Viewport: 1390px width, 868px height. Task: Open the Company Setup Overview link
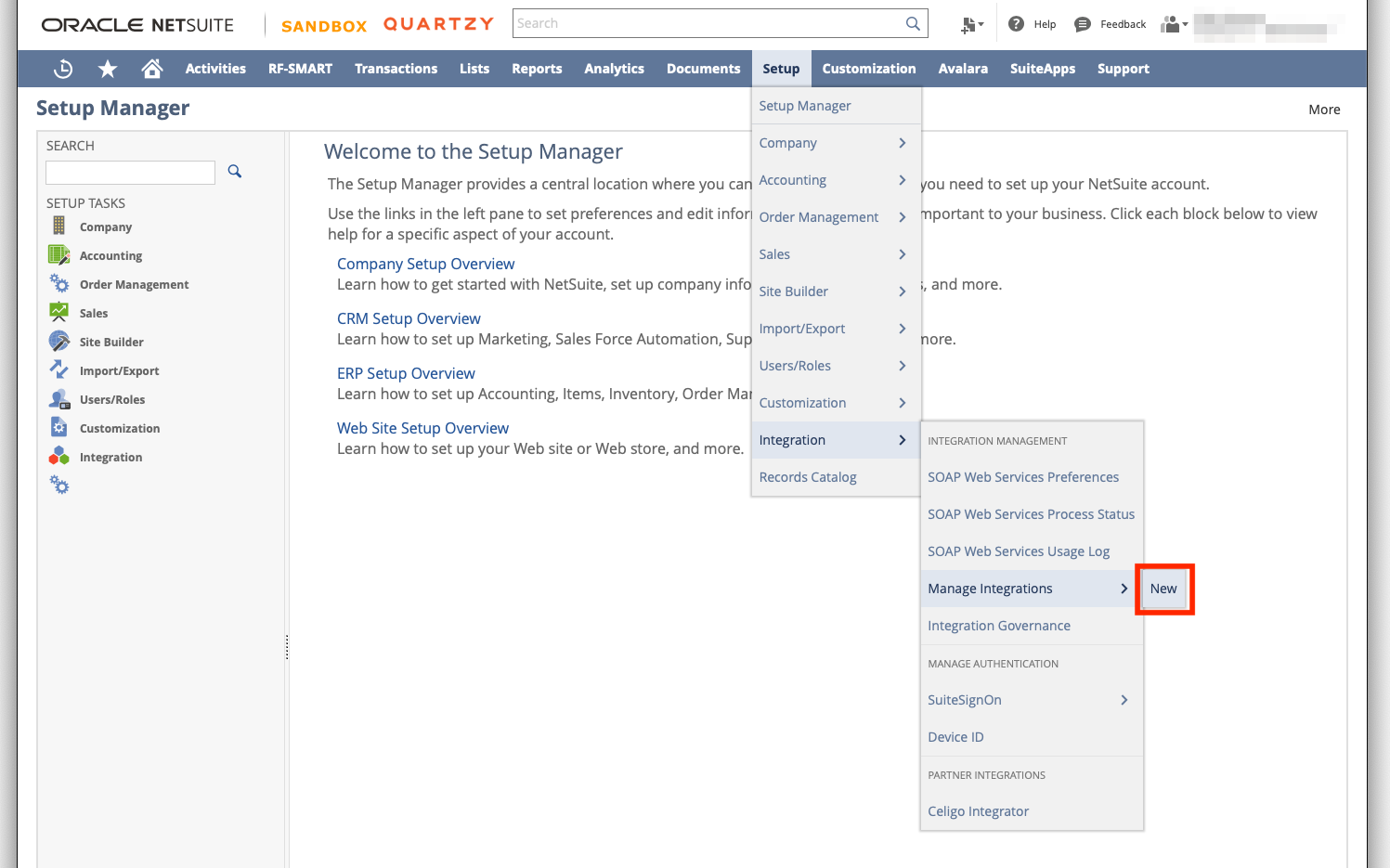(x=425, y=264)
